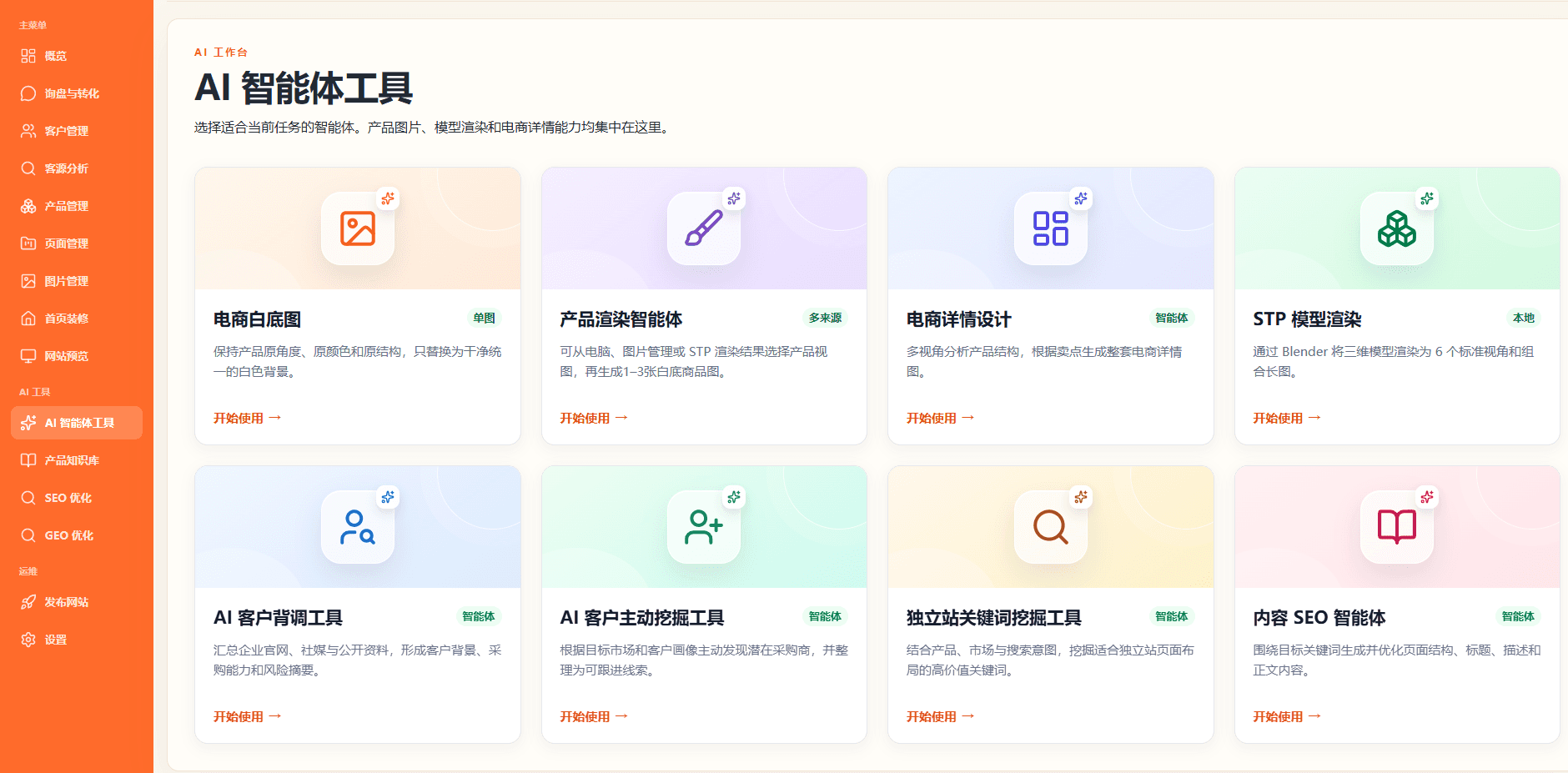Open the highlighted AI 智能体工具 menu item
1568x773 pixels.
(x=77, y=423)
